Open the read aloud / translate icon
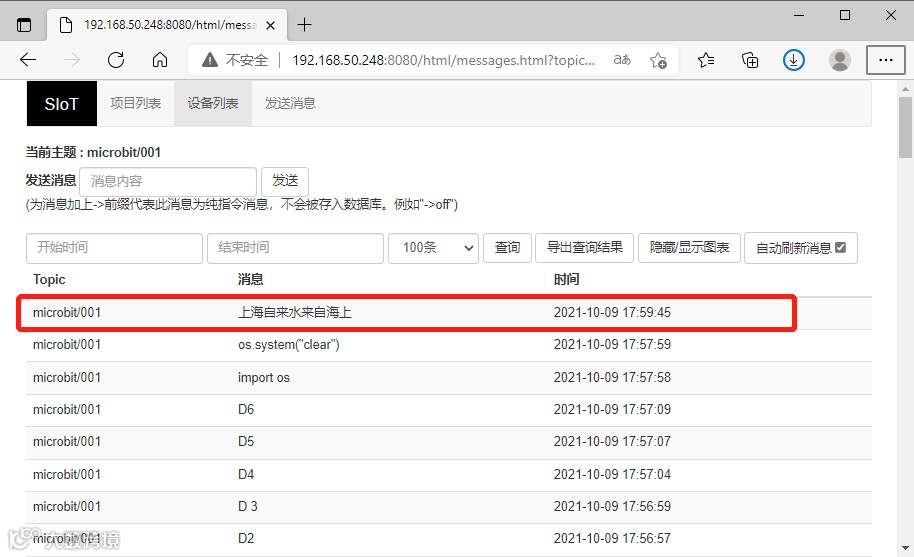The width and height of the screenshot is (914, 557). pyautogui.click(x=622, y=59)
